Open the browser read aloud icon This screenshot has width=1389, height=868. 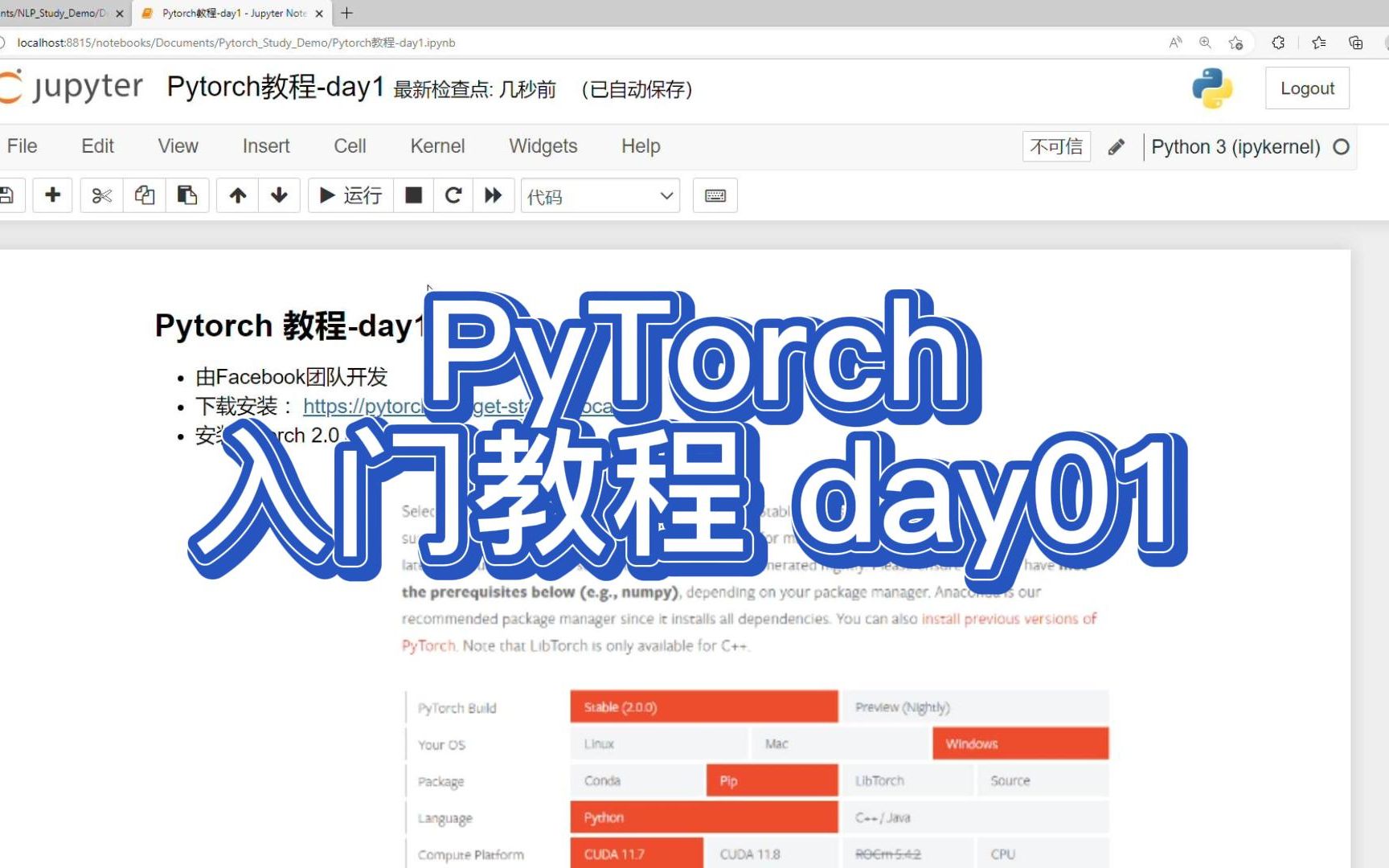click(x=1175, y=43)
